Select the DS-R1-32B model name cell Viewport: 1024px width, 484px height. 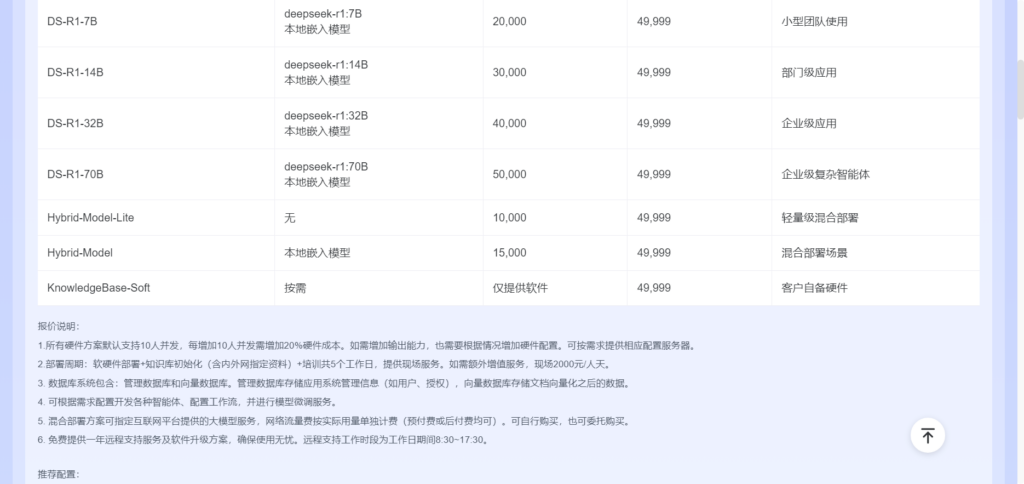click(156, 123)
